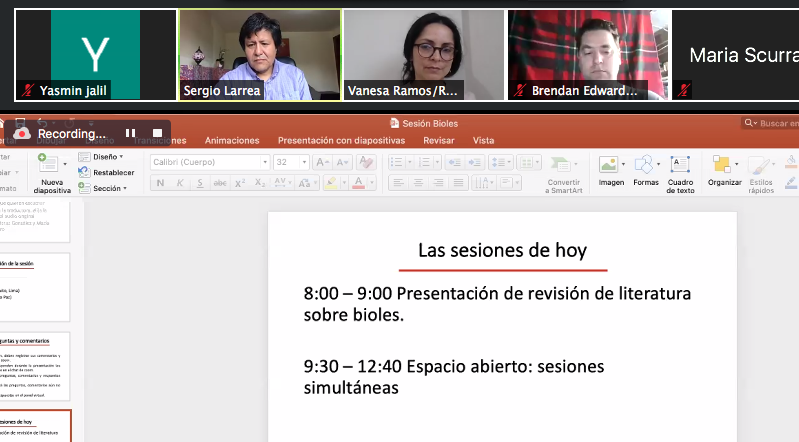Toggle bold (N) formatting
Screen dimensions: 799x442
pos(161,183)
